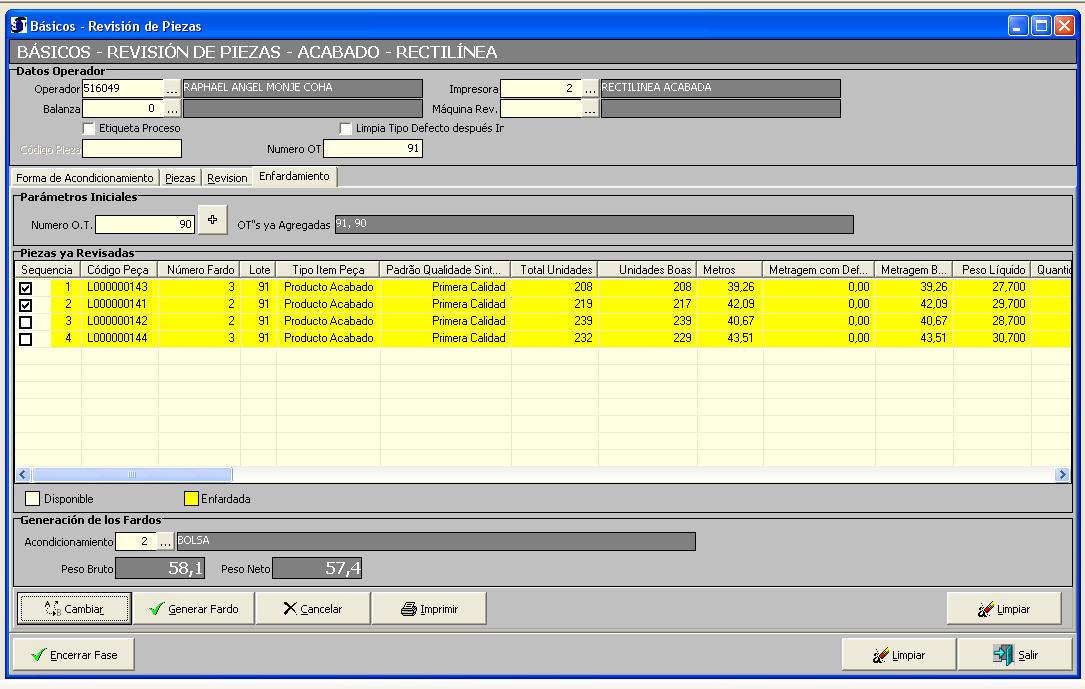This screenshot has height=689, width=1085.
Task: Switch to the Revision tab
Action: 227,178
